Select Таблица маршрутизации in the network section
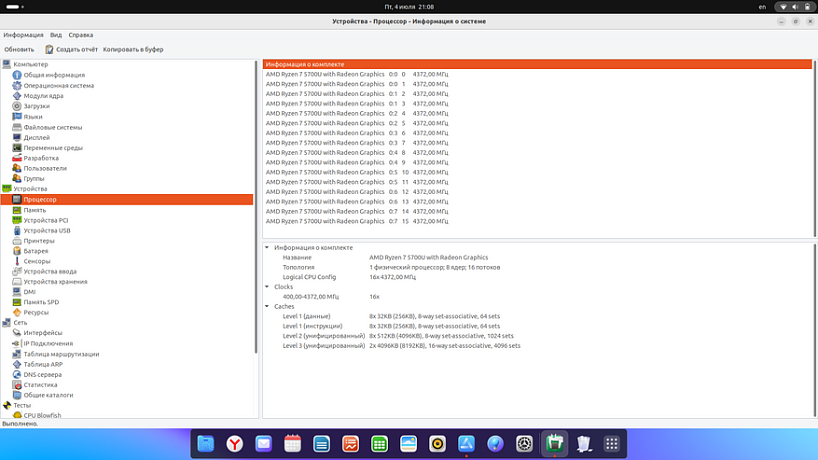Screen dimensions: 818x460 pos(61,354)
